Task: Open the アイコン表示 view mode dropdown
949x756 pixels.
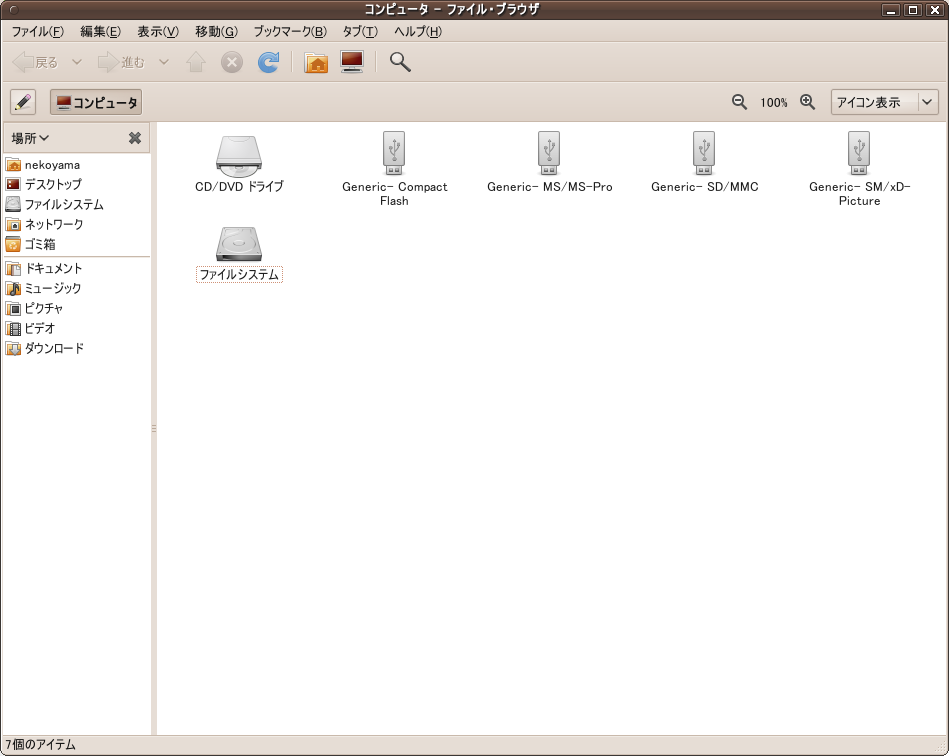Action: pos(884,102)
